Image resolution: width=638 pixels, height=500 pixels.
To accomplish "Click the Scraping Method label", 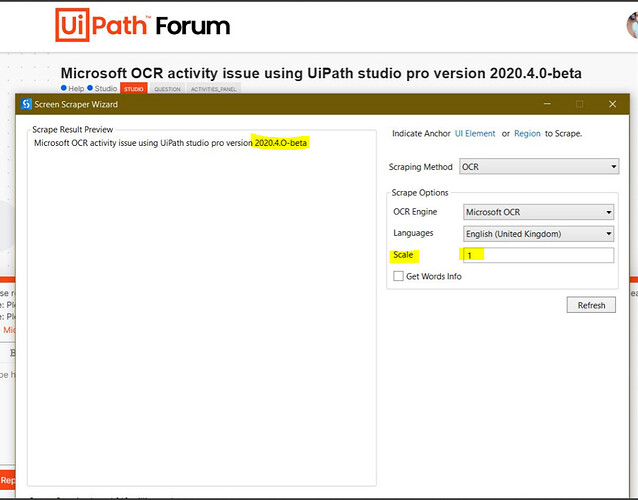I will tap(420, 167).
